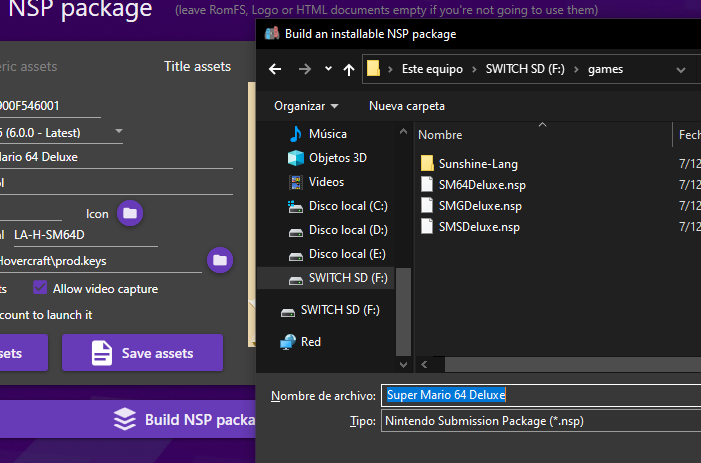
Task: Click the LA-H-SM64D product code field
Action: (86, 235)
